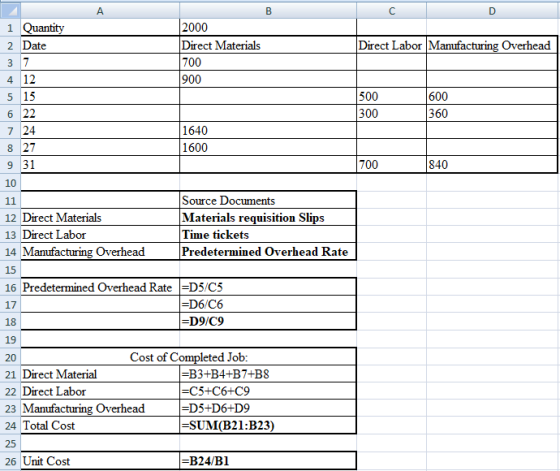Viewport: 560px width, 471px height.
Task: Select column A header
Action: point(100,11)
